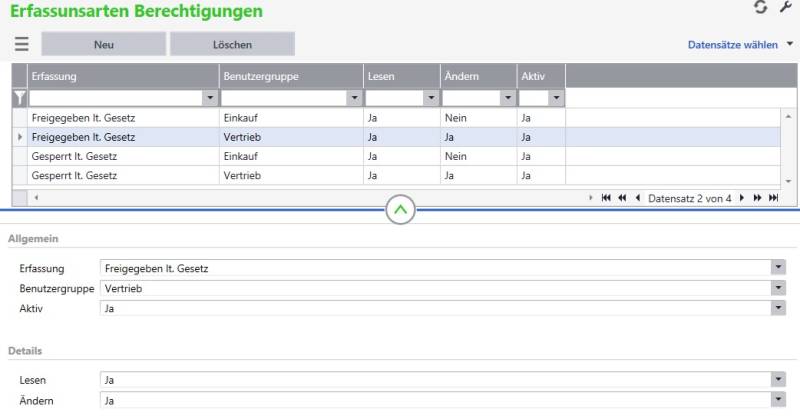
Task: Open settings via the wrench icon
Action: pos(785,8)
